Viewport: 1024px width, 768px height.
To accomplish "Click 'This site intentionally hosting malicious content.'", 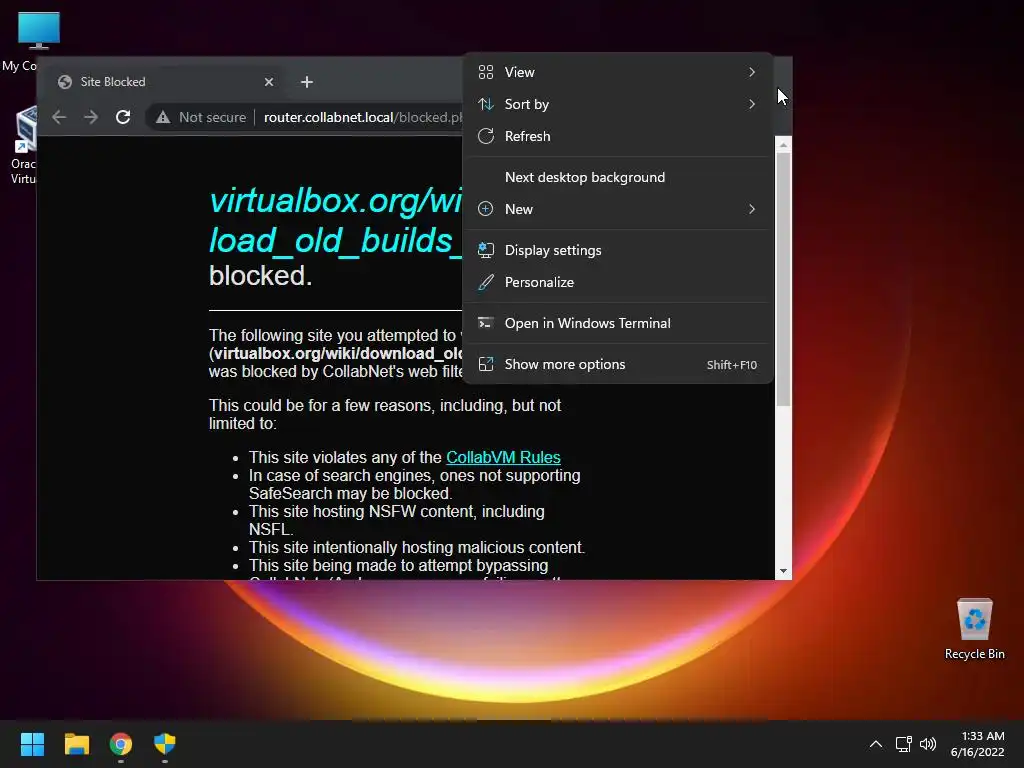I will [417, 547].
